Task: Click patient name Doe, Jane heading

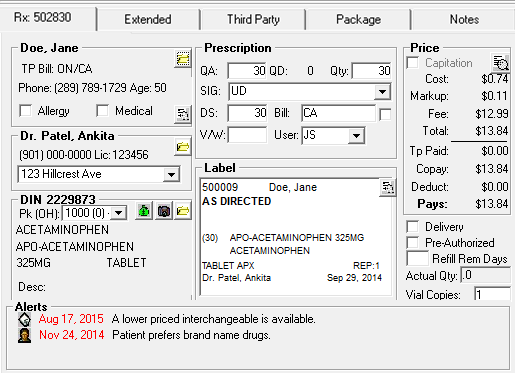Action: click(49, 48)
